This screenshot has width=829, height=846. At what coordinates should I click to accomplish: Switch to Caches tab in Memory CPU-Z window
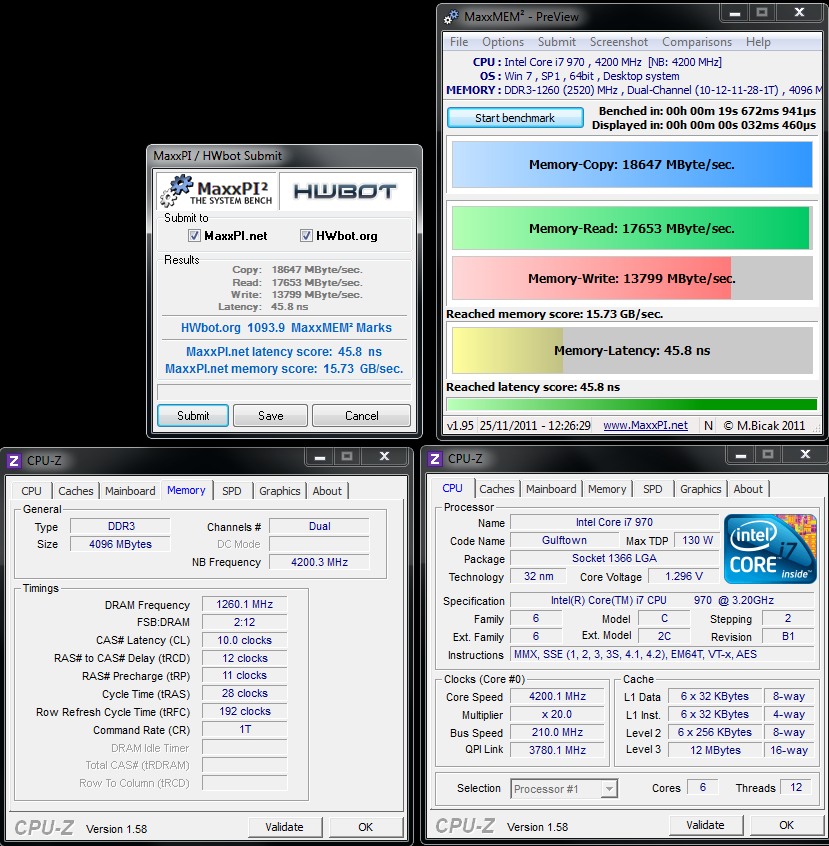click(76, 491)
